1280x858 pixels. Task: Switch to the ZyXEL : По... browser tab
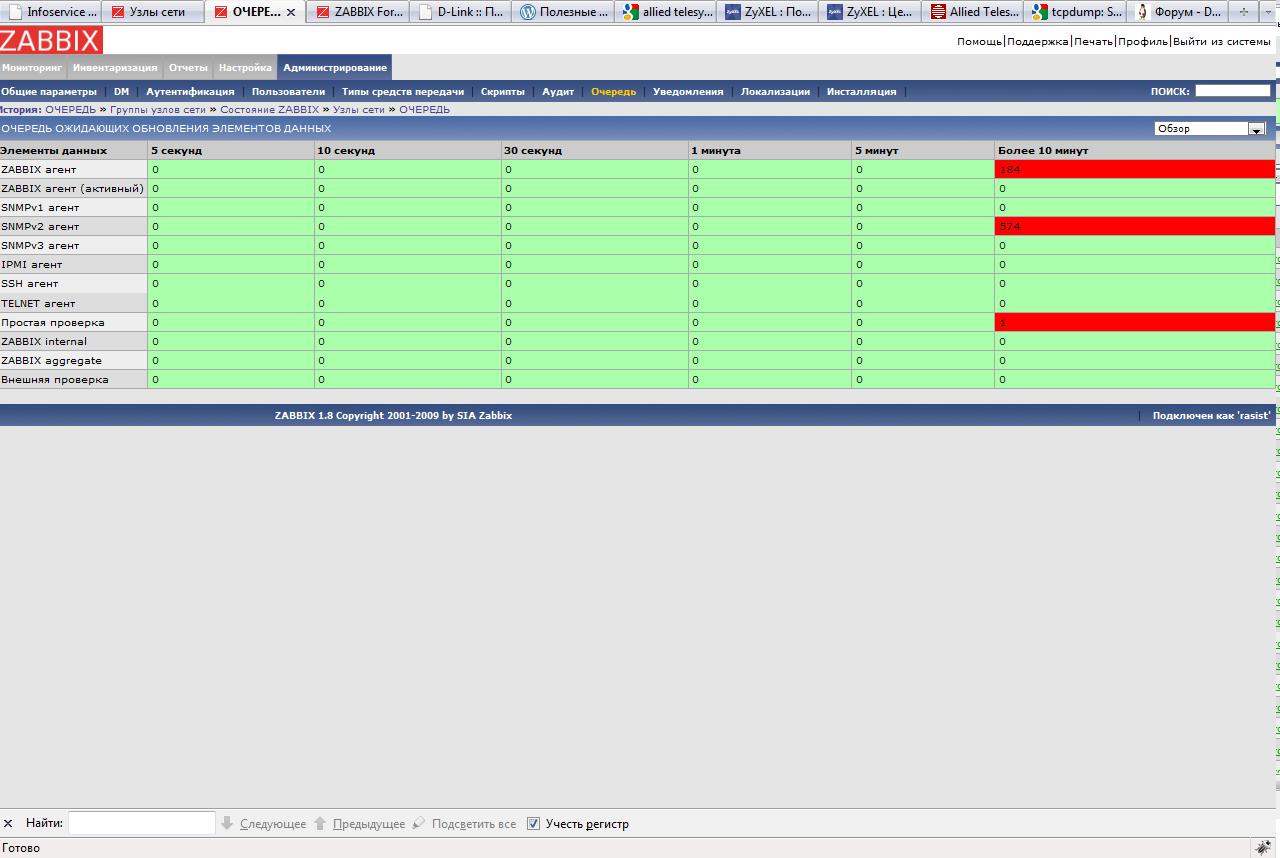tap(767, 12)
